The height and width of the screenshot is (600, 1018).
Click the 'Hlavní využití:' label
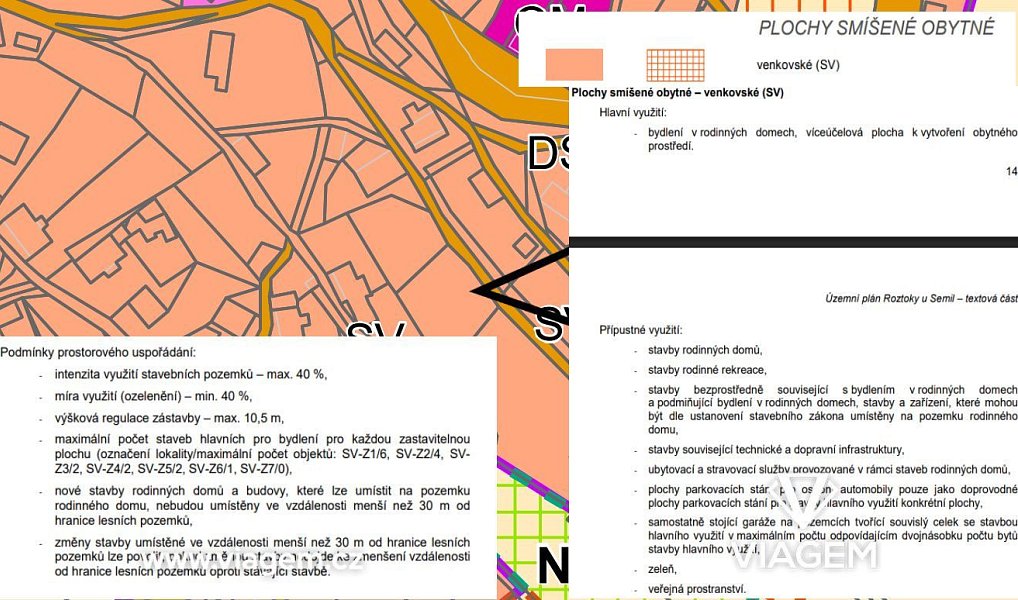(633, 112)
